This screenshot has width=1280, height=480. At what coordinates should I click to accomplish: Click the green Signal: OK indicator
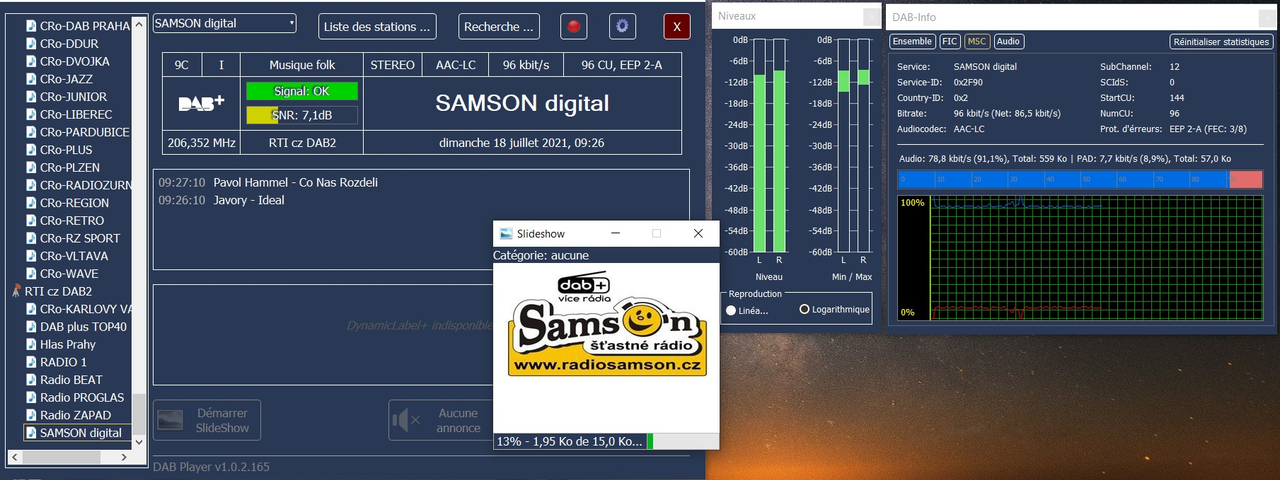click(302, 91)
